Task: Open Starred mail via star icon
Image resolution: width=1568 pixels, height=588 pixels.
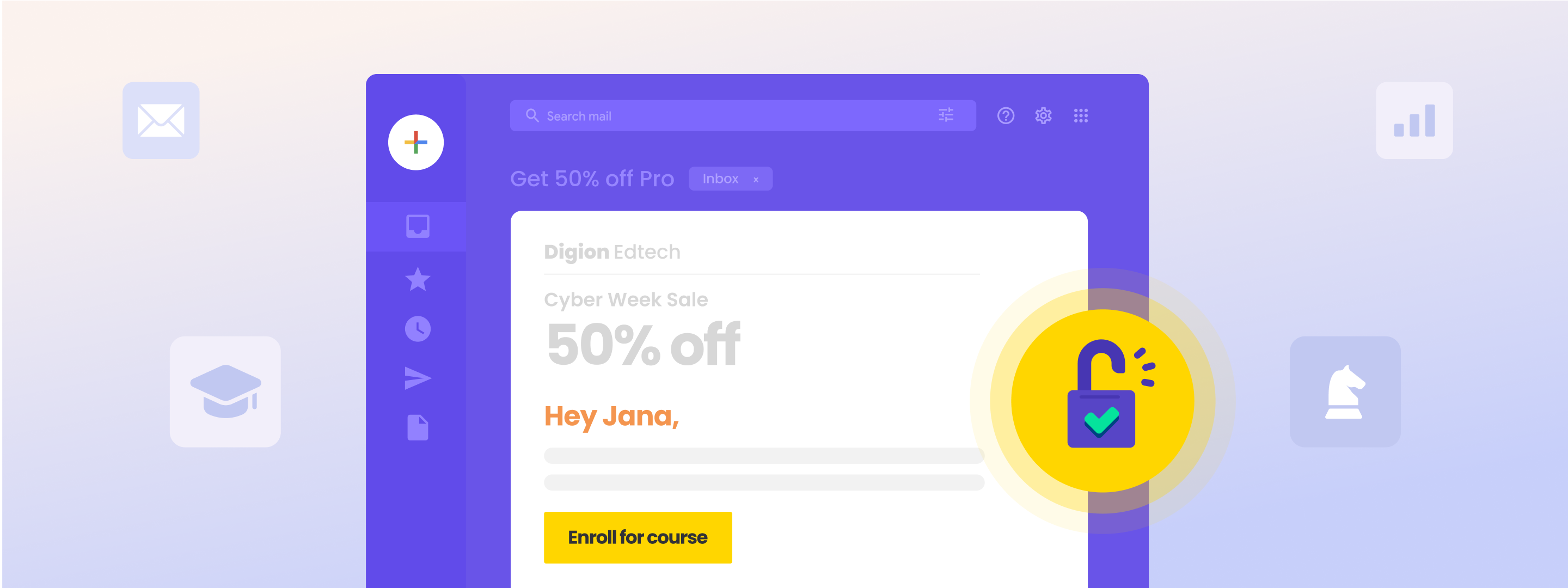Action: coord(418,279)
